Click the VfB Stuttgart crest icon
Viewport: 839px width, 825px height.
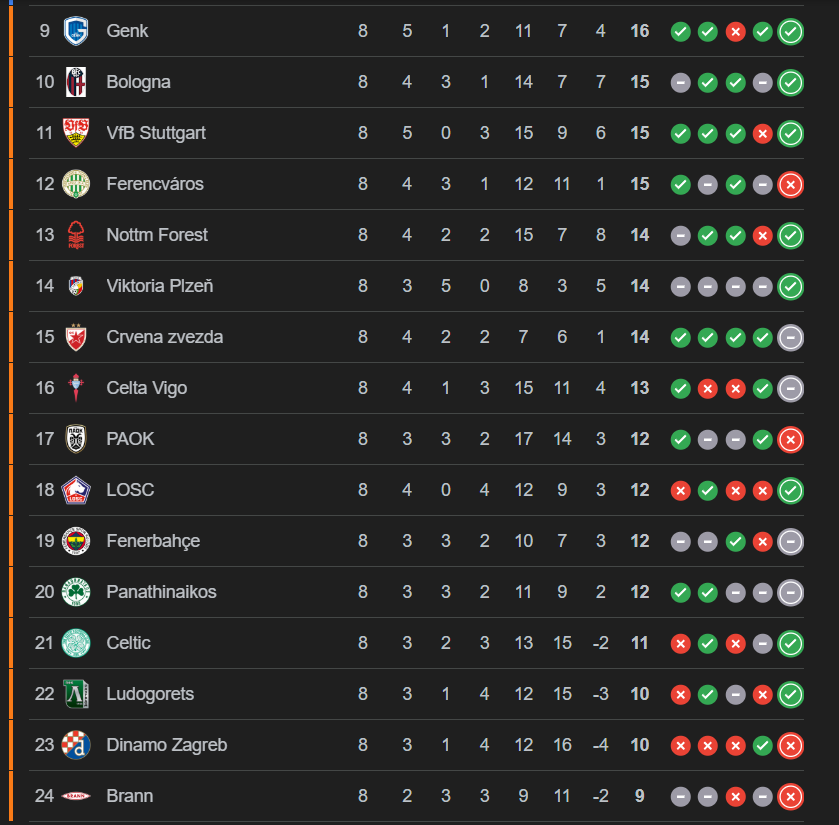(76, 133)
